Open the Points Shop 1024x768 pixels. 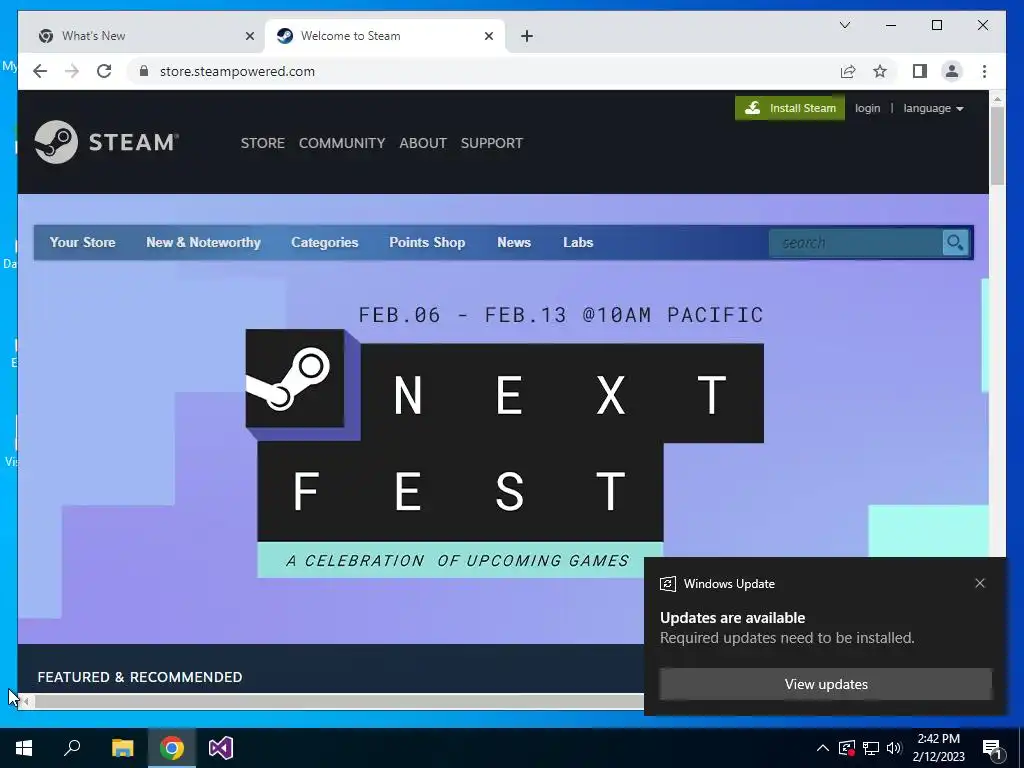tap(427, 242)
